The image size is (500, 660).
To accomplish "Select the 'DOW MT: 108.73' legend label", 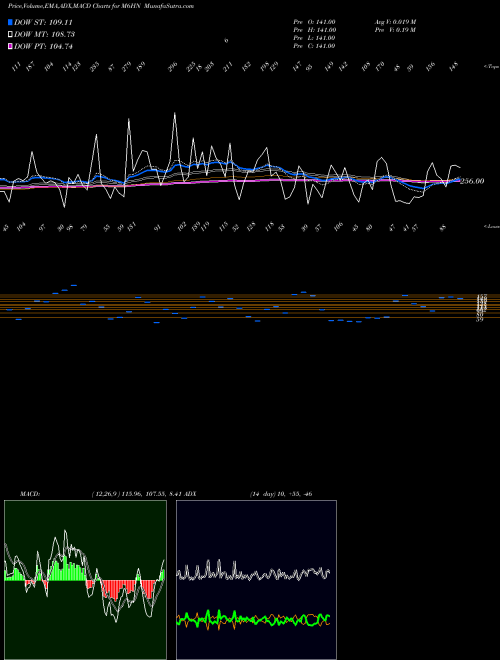I will tap(44, 35).
